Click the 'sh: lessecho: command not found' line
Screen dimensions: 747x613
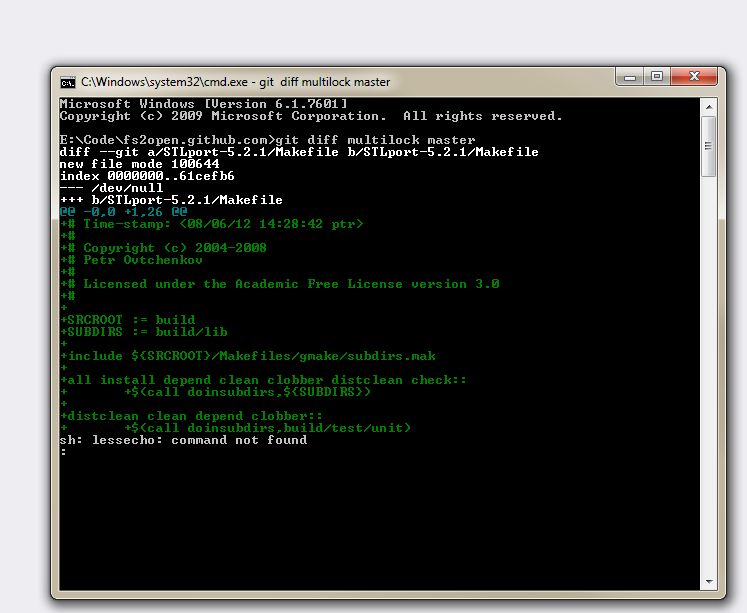183,440
